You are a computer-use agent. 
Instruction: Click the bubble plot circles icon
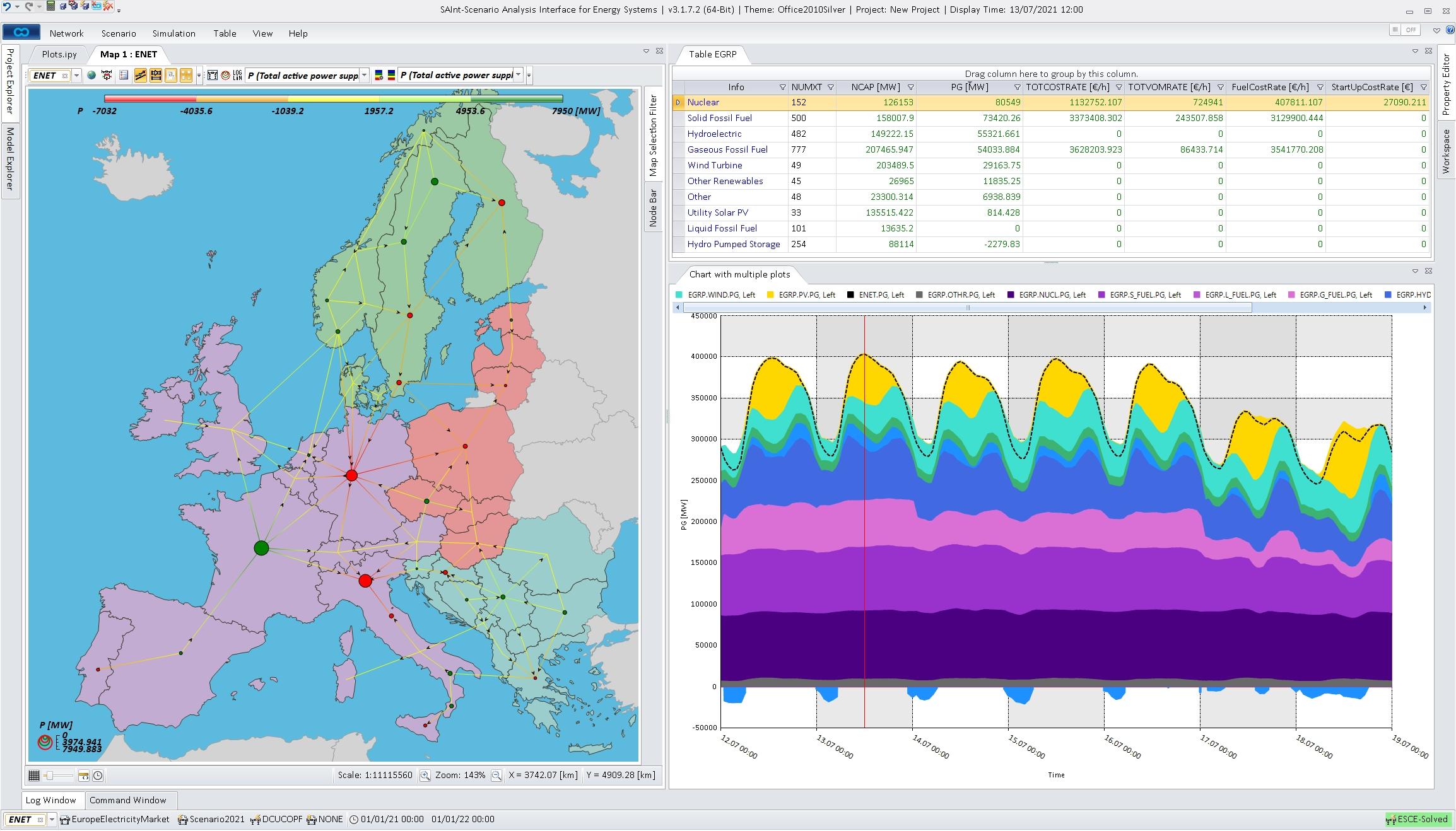(225, 76)
